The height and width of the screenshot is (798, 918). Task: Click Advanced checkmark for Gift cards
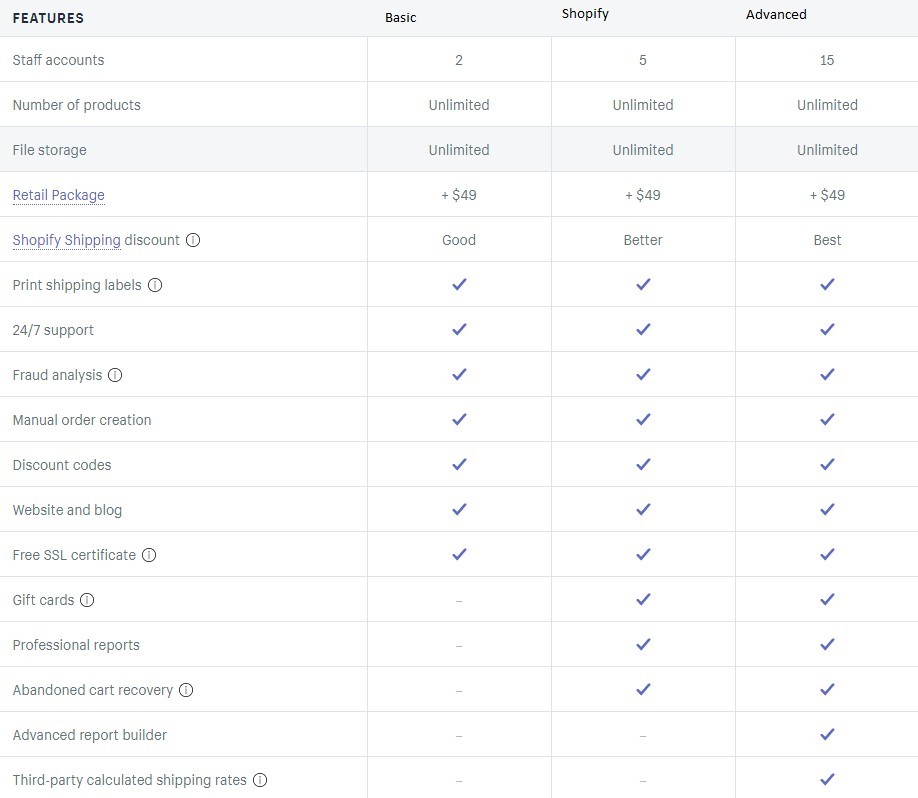[x=827, y=600]
